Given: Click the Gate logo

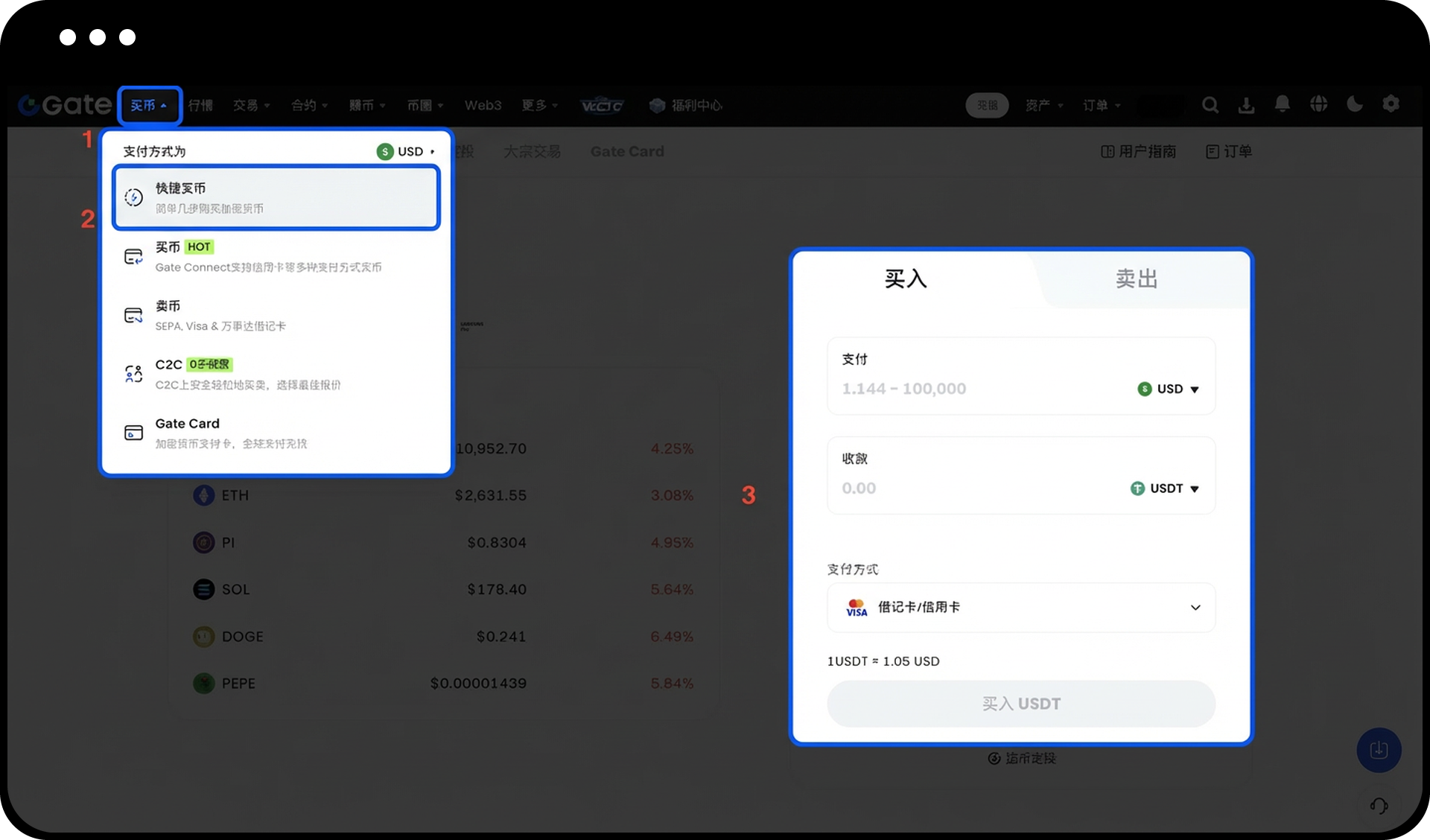Looking at the screenshot, I should [x=66, y=105].
